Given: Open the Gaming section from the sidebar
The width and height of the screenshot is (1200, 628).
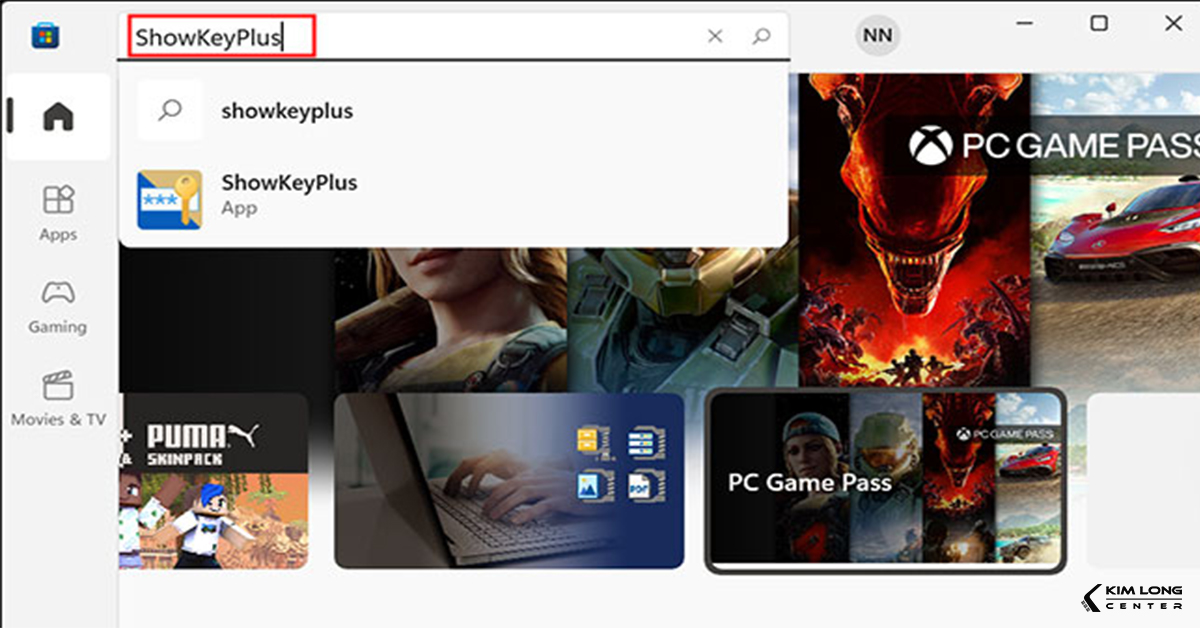Looking at the screenshot, I should tap(57, 305).
